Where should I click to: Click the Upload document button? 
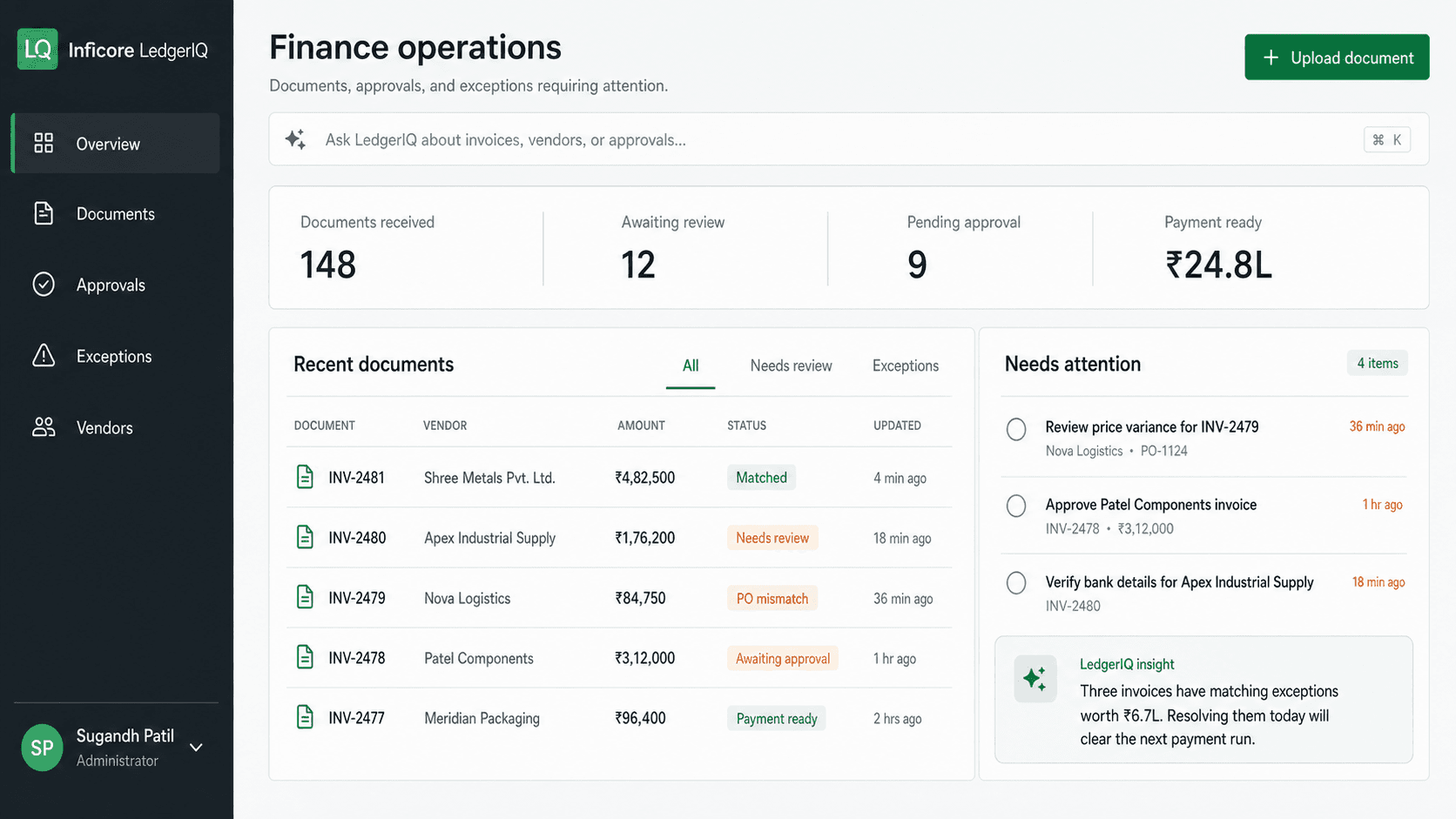(1337, 57)
